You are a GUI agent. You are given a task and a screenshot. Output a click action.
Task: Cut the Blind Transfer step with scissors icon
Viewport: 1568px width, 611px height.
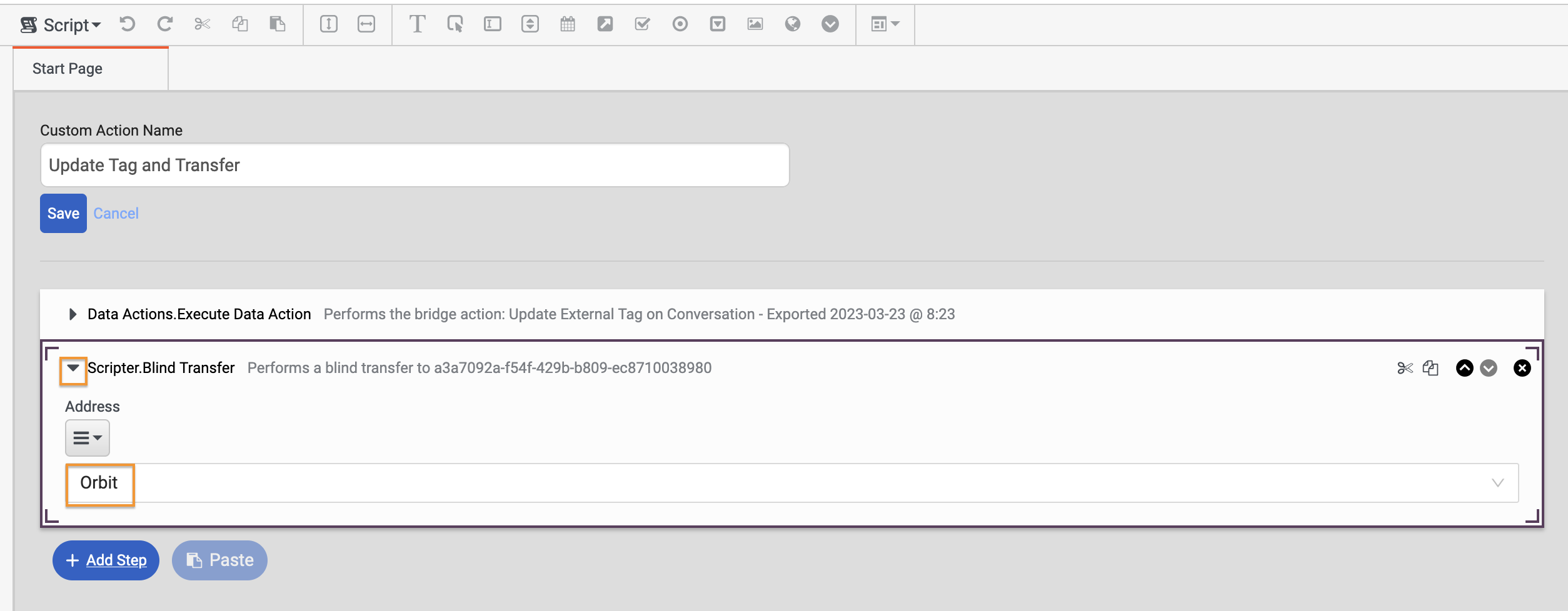coord(1404,368)
